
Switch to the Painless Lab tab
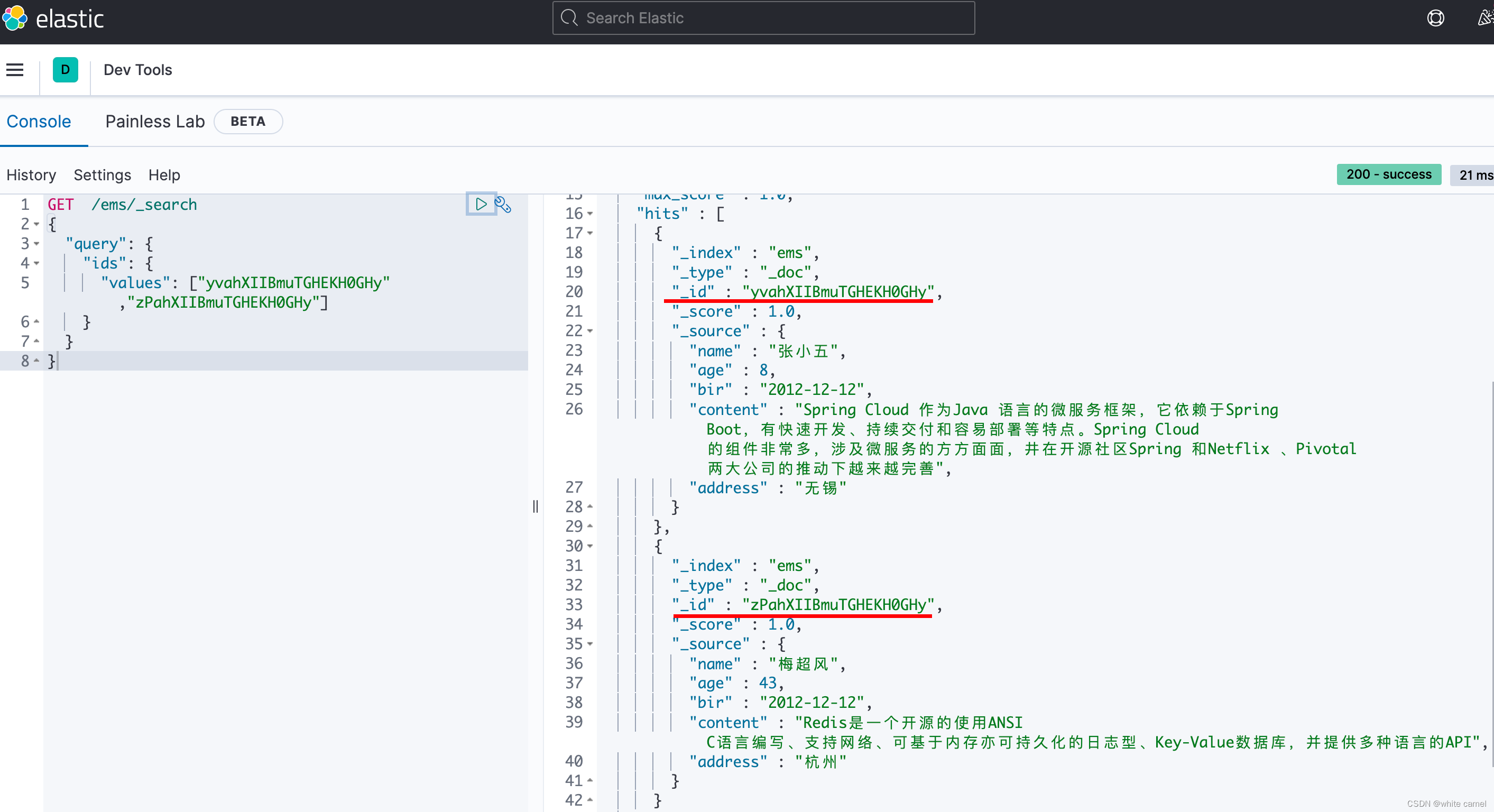click(155, 121)
